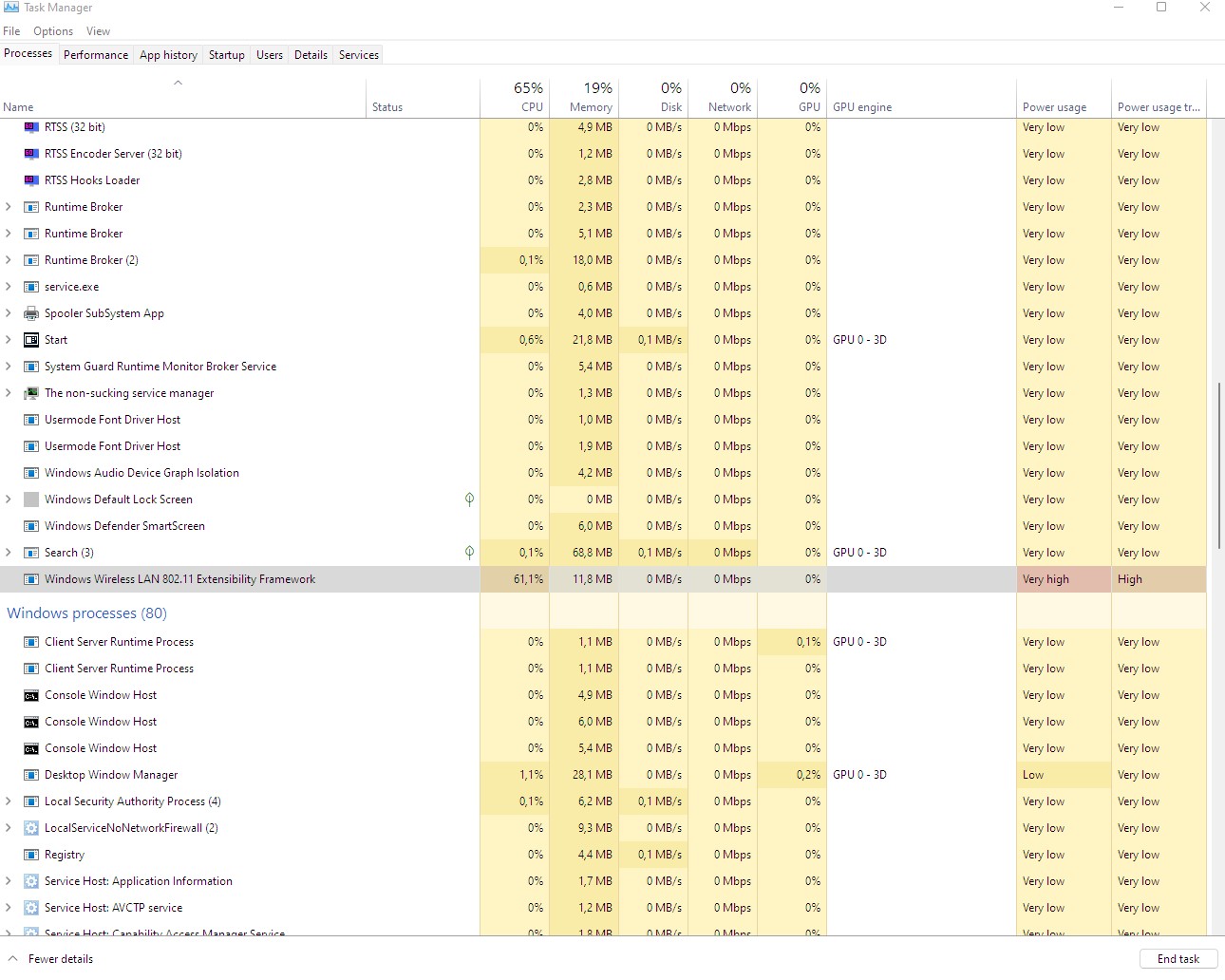Viewport: 1225px width, 980px height.
Task: Click the Windows Defender SmartScreen icon
Action: click(31, 526)
